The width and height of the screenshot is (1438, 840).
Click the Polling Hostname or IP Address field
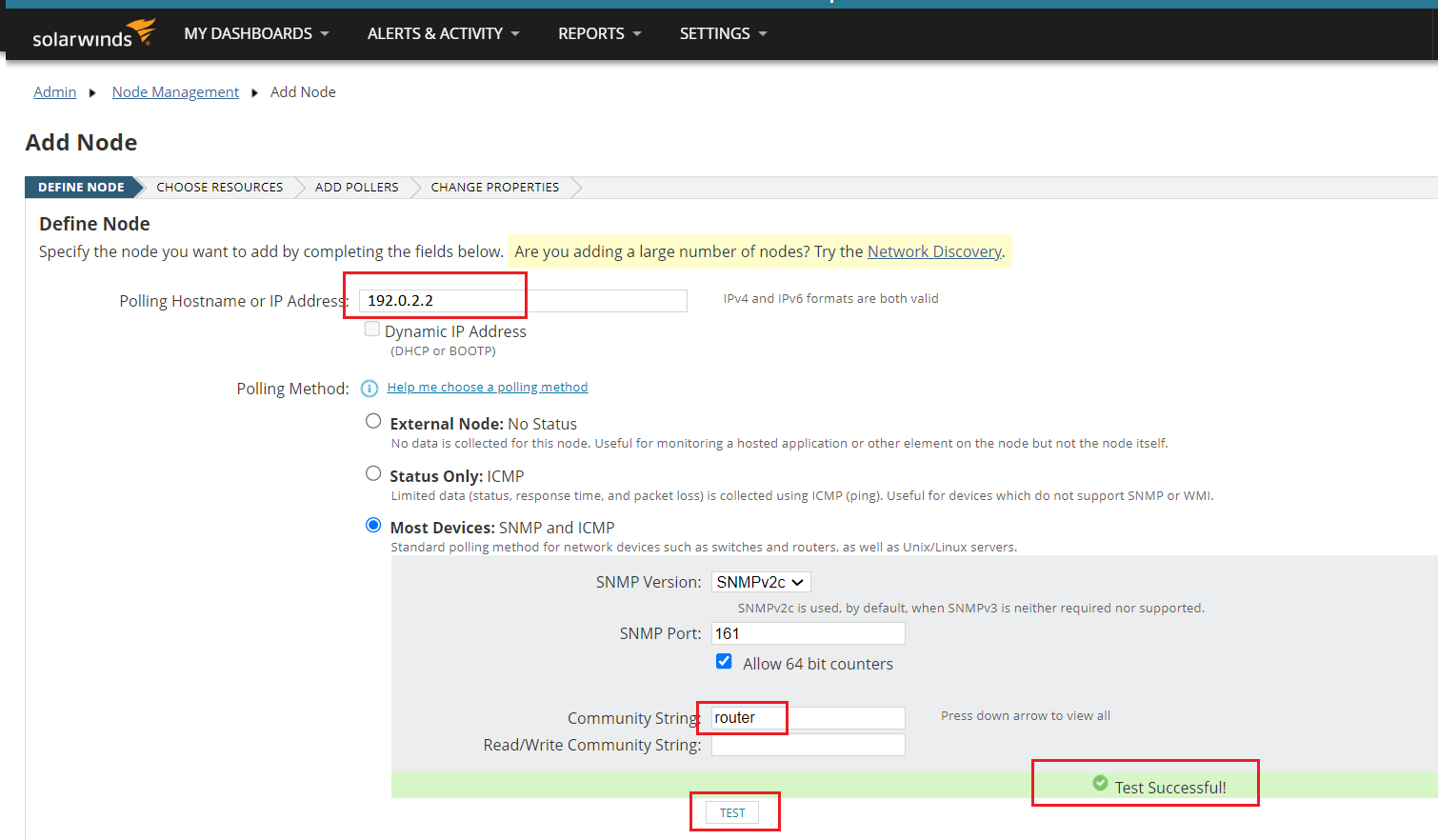pyautogui.click(x=522, y=301)
